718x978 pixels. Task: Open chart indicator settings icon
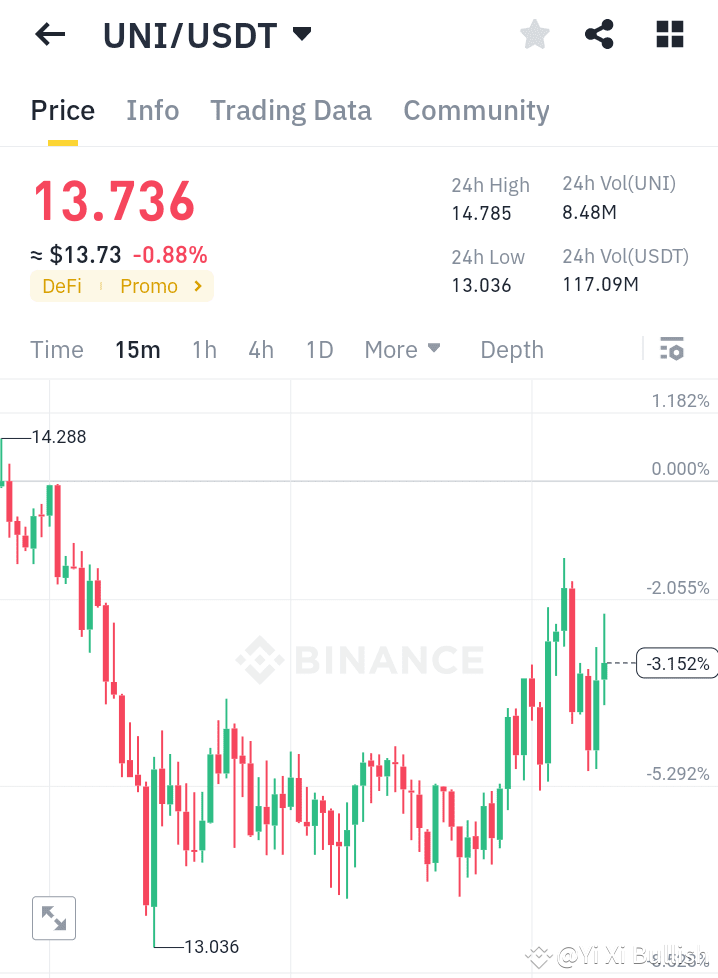pos(672,349)
